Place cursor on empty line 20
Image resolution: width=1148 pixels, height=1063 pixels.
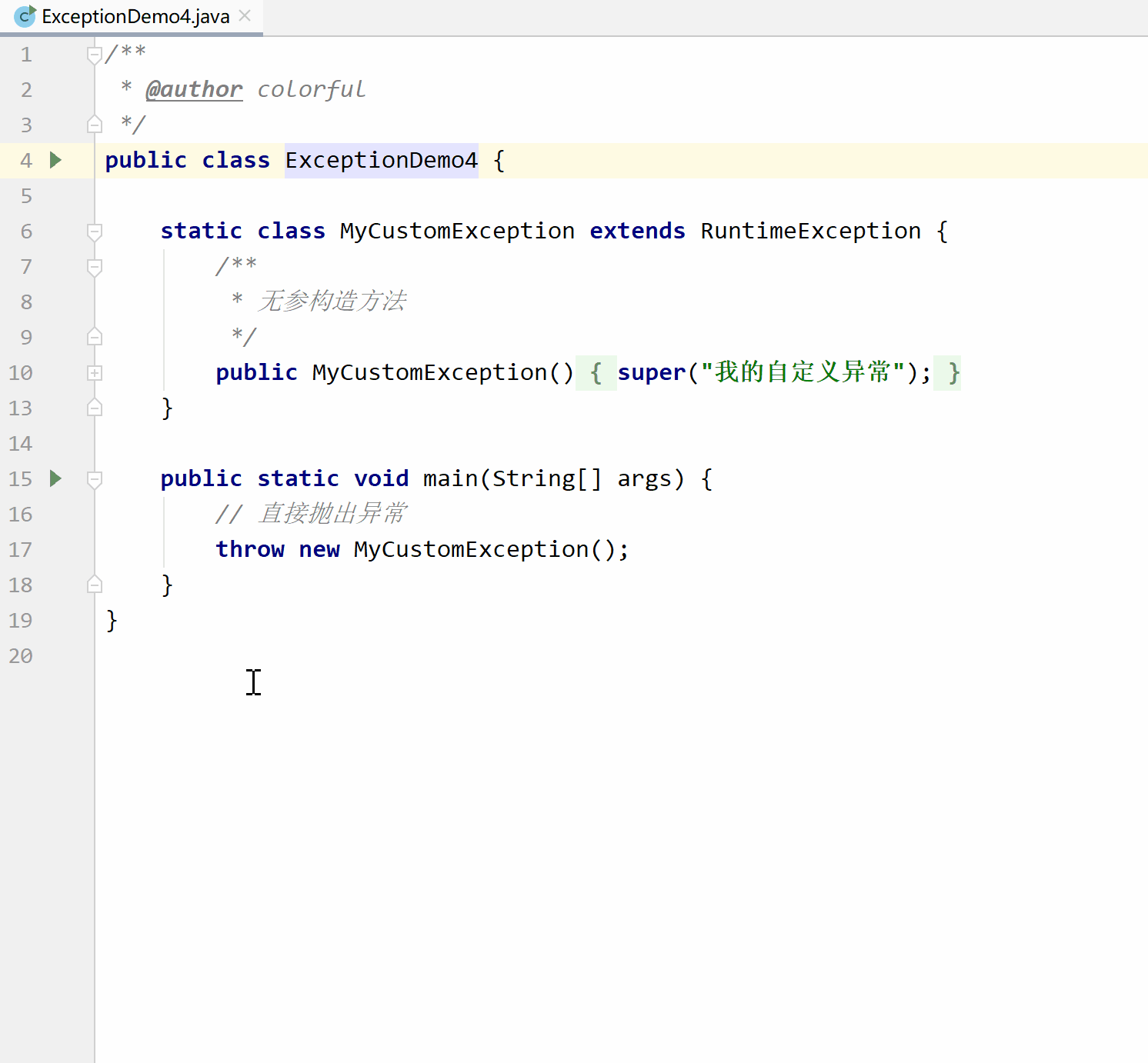(616, 656)
